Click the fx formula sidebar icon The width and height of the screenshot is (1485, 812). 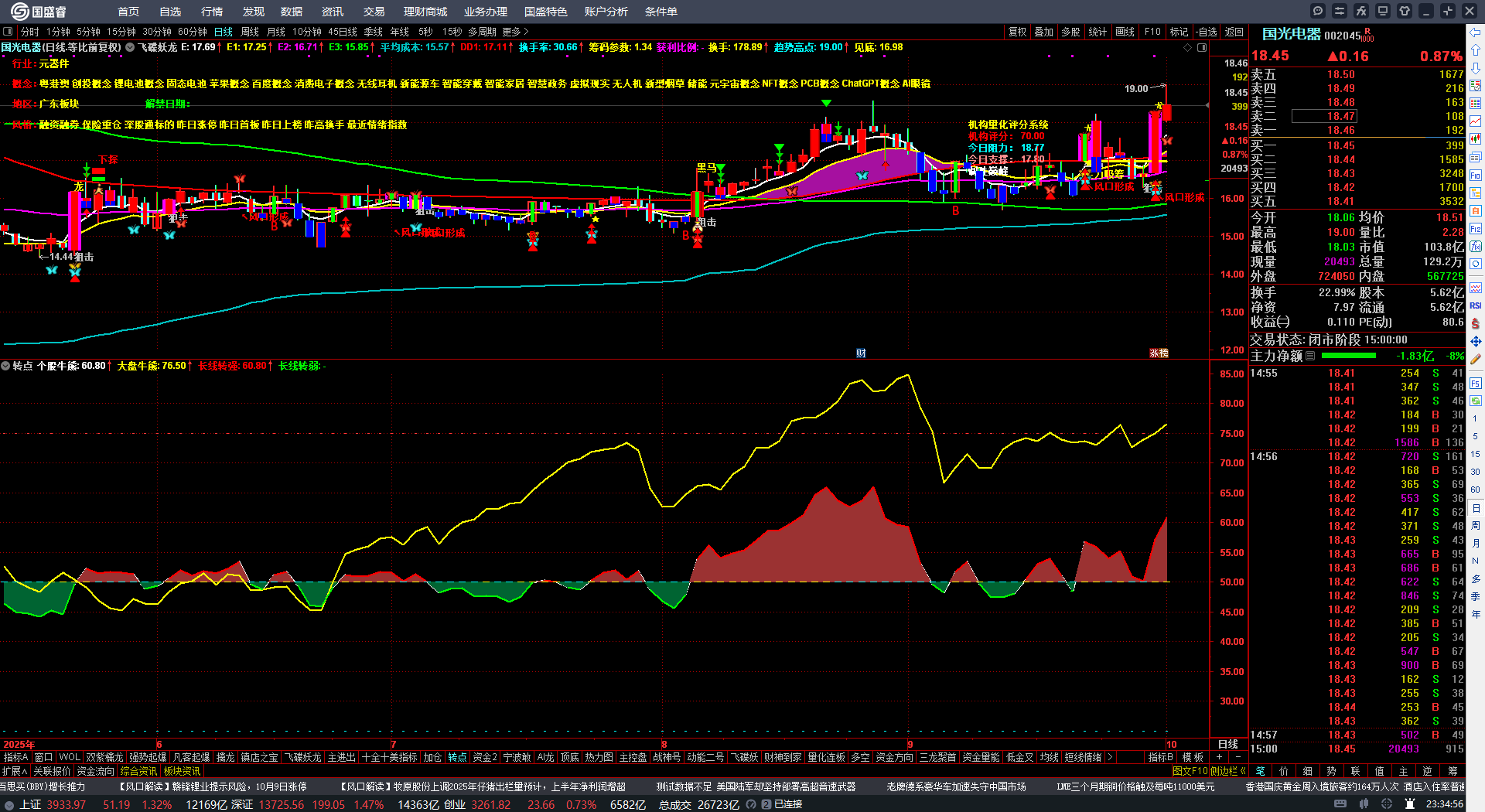tap(1476, 247)
